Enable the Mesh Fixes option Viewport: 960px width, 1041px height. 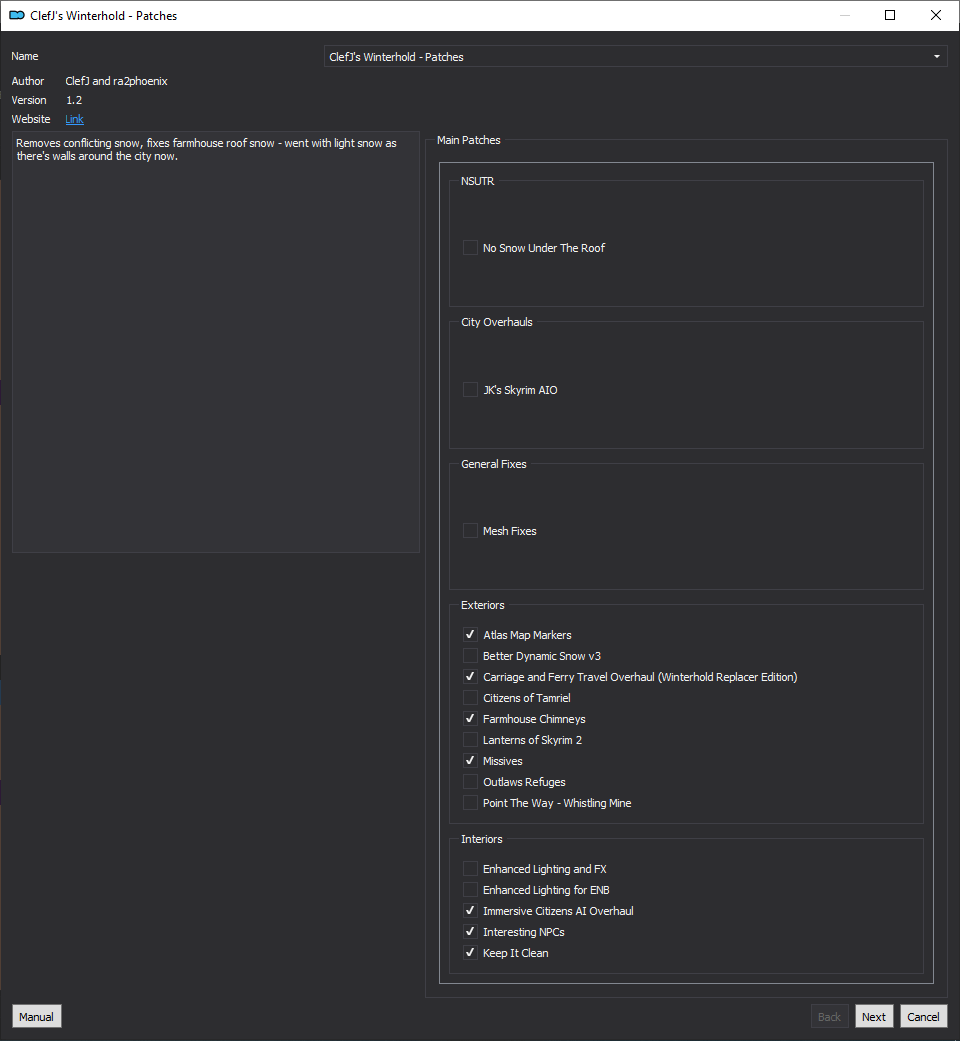(470, 530)
